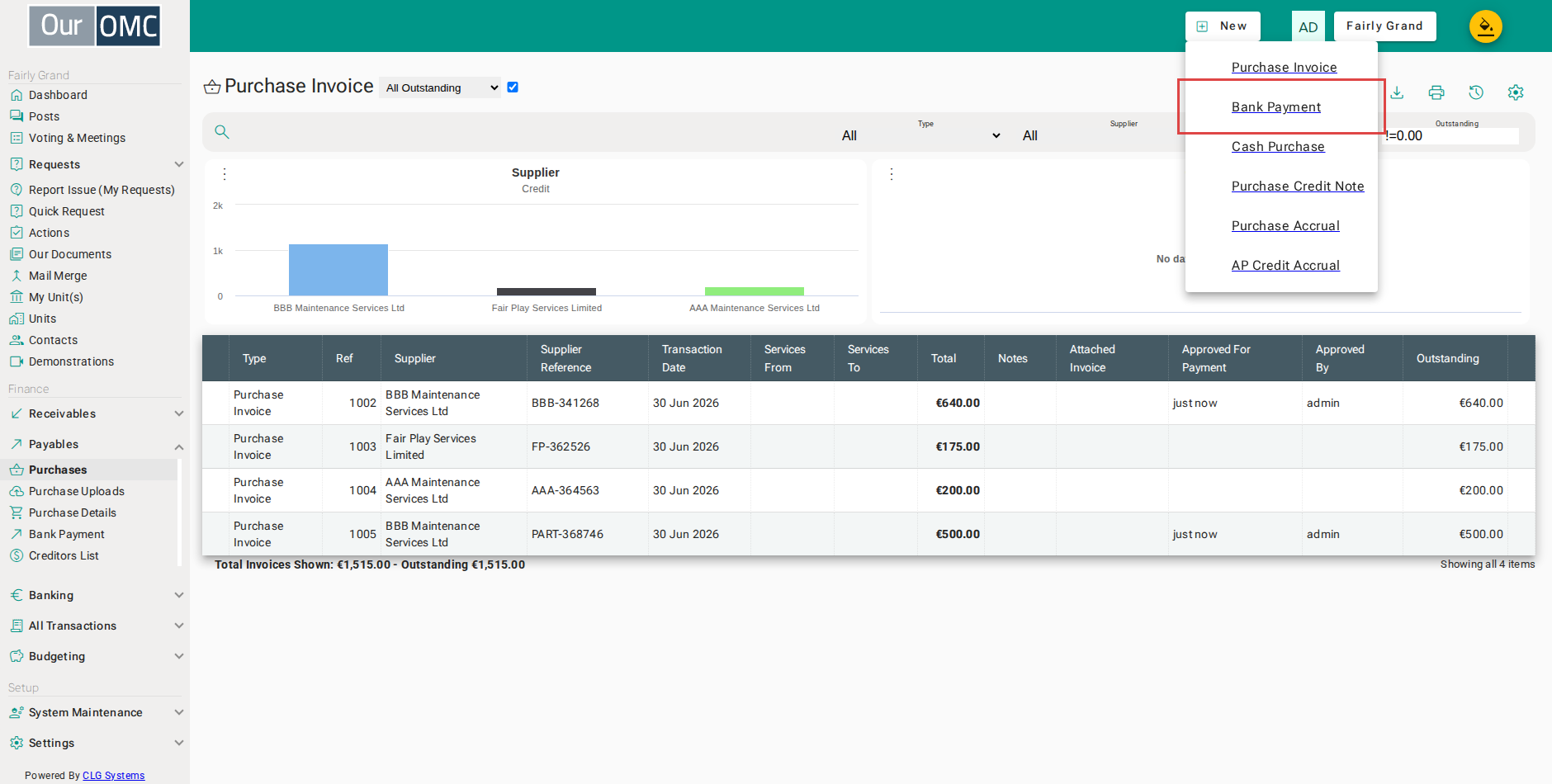Sort by the Total column header

[944, 358]
